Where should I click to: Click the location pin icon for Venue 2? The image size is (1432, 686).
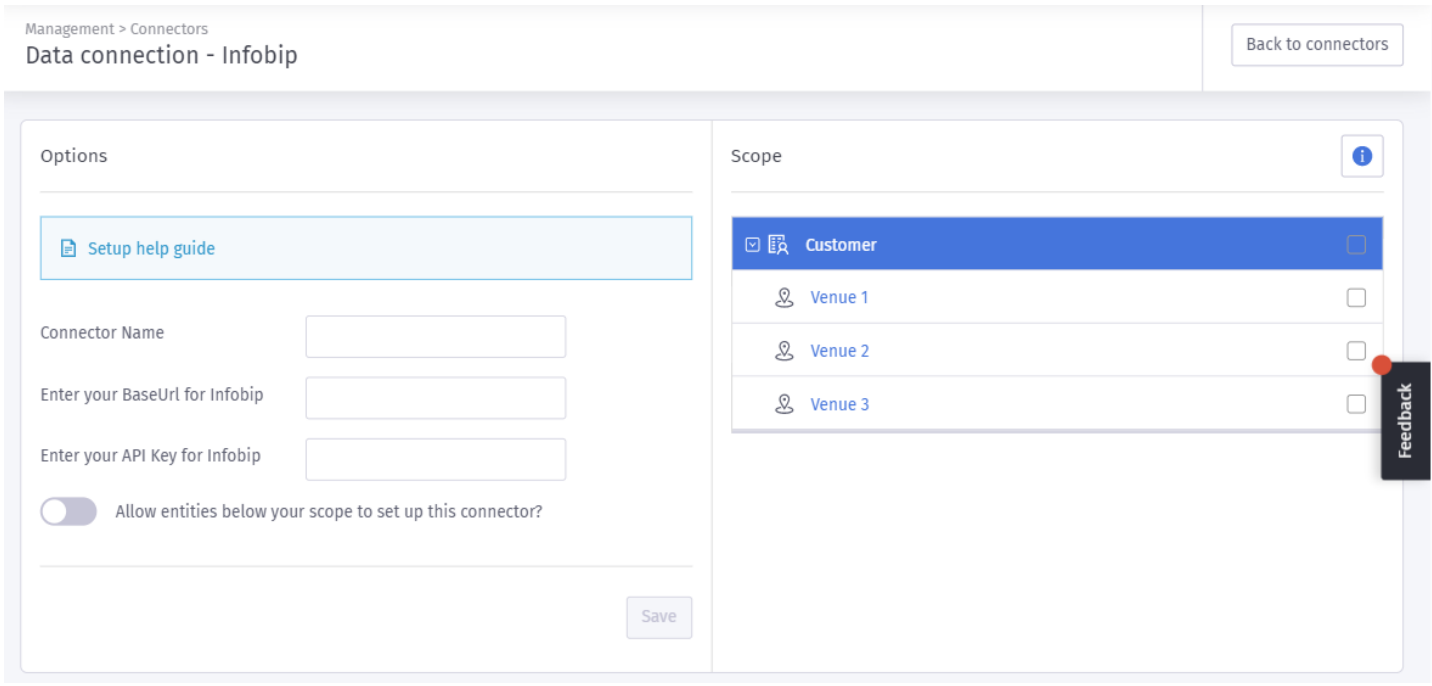pyautogui.click(x=785, y=351)
